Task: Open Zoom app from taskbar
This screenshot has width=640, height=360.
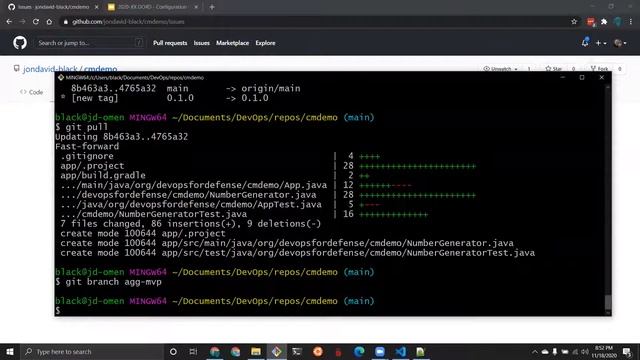Action: click(x=380, y=351)
